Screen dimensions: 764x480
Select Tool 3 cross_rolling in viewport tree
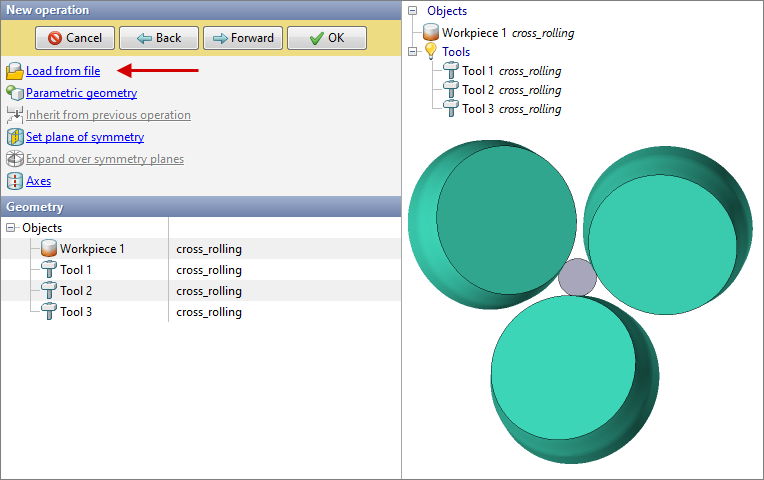pos(510,109)
